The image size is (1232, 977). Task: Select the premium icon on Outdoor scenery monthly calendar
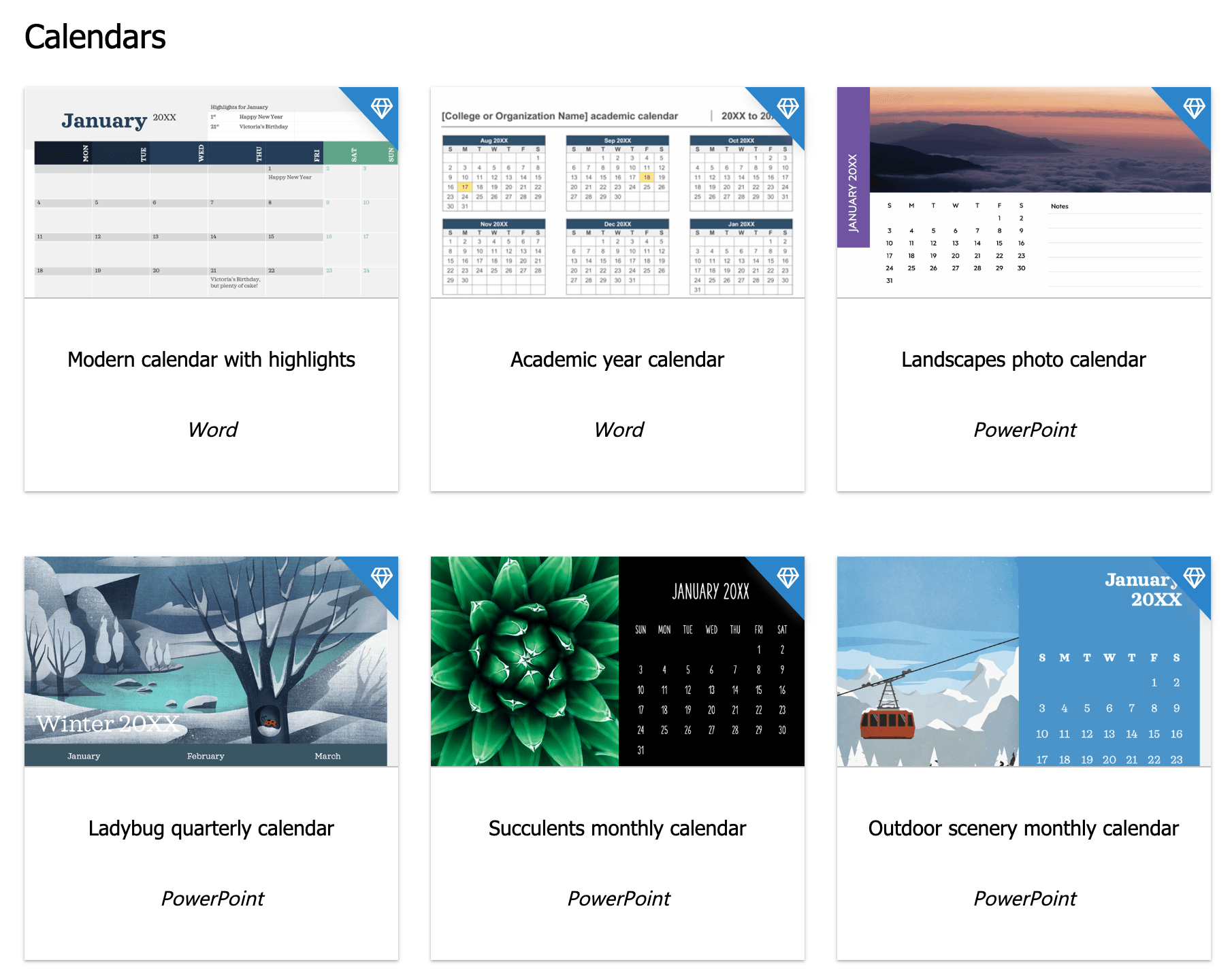[1195, 578]
